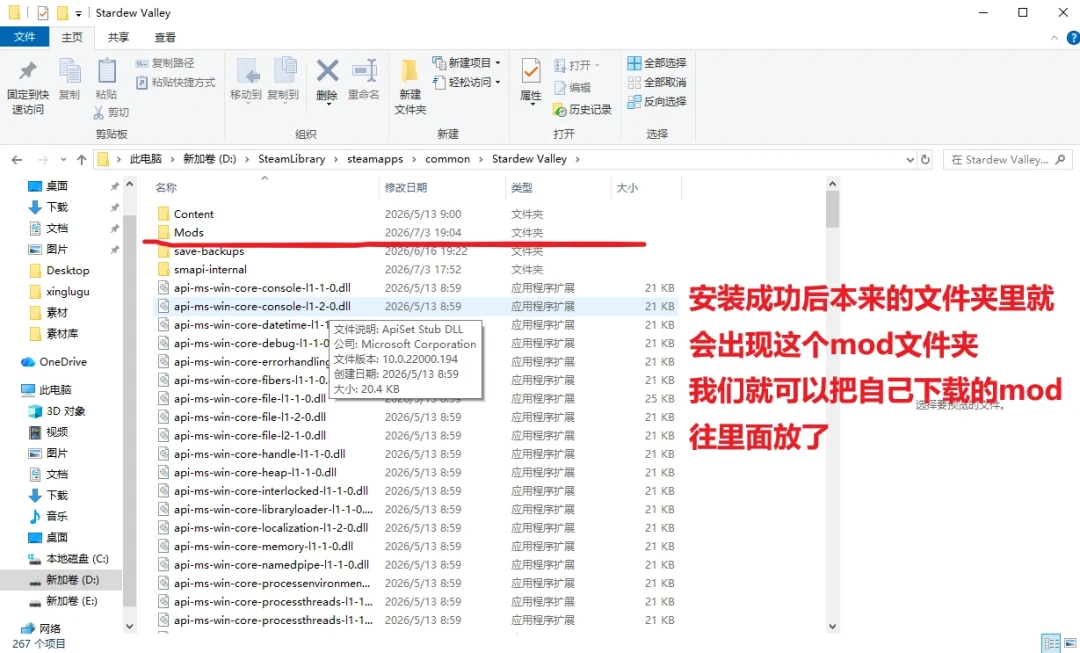Click the Paste ribbon icon

coord(106,72)
